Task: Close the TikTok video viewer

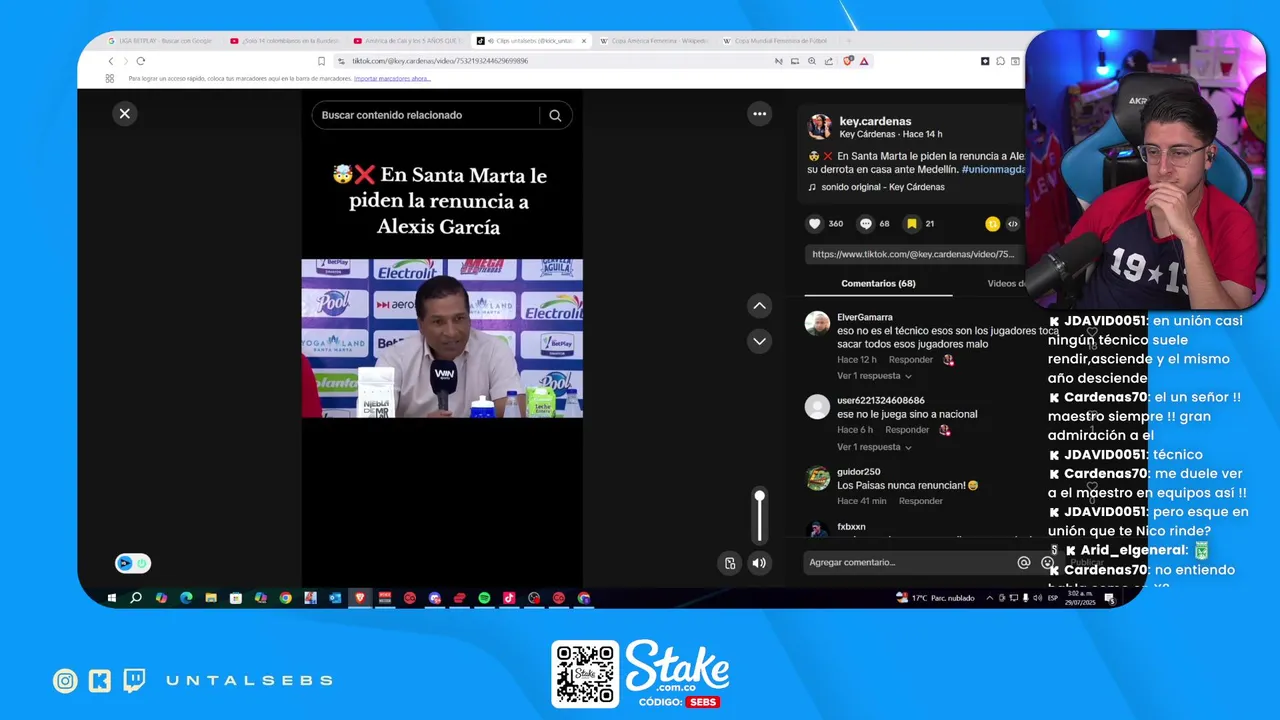Action: (125, 114)
